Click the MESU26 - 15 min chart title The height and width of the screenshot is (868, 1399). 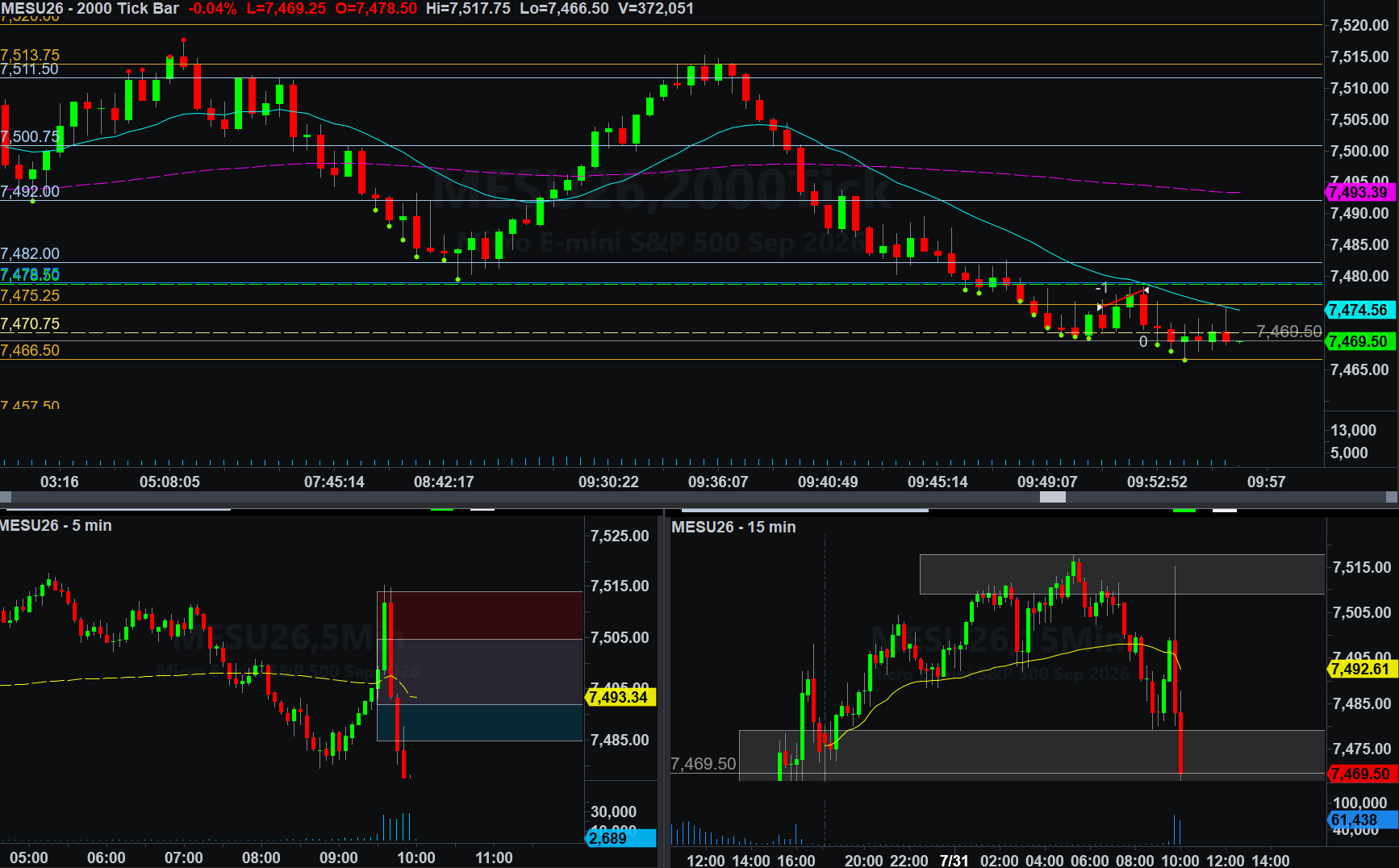coord(733,527)
